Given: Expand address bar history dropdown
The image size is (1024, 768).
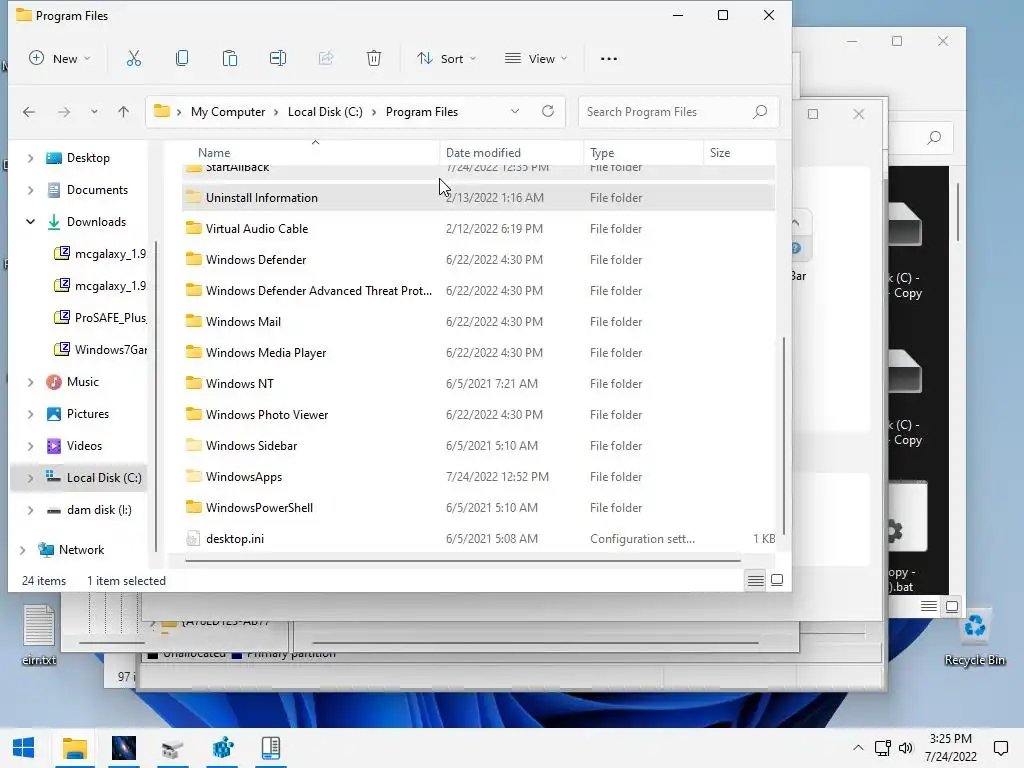Looking at the screenshot, I should 515,111.
